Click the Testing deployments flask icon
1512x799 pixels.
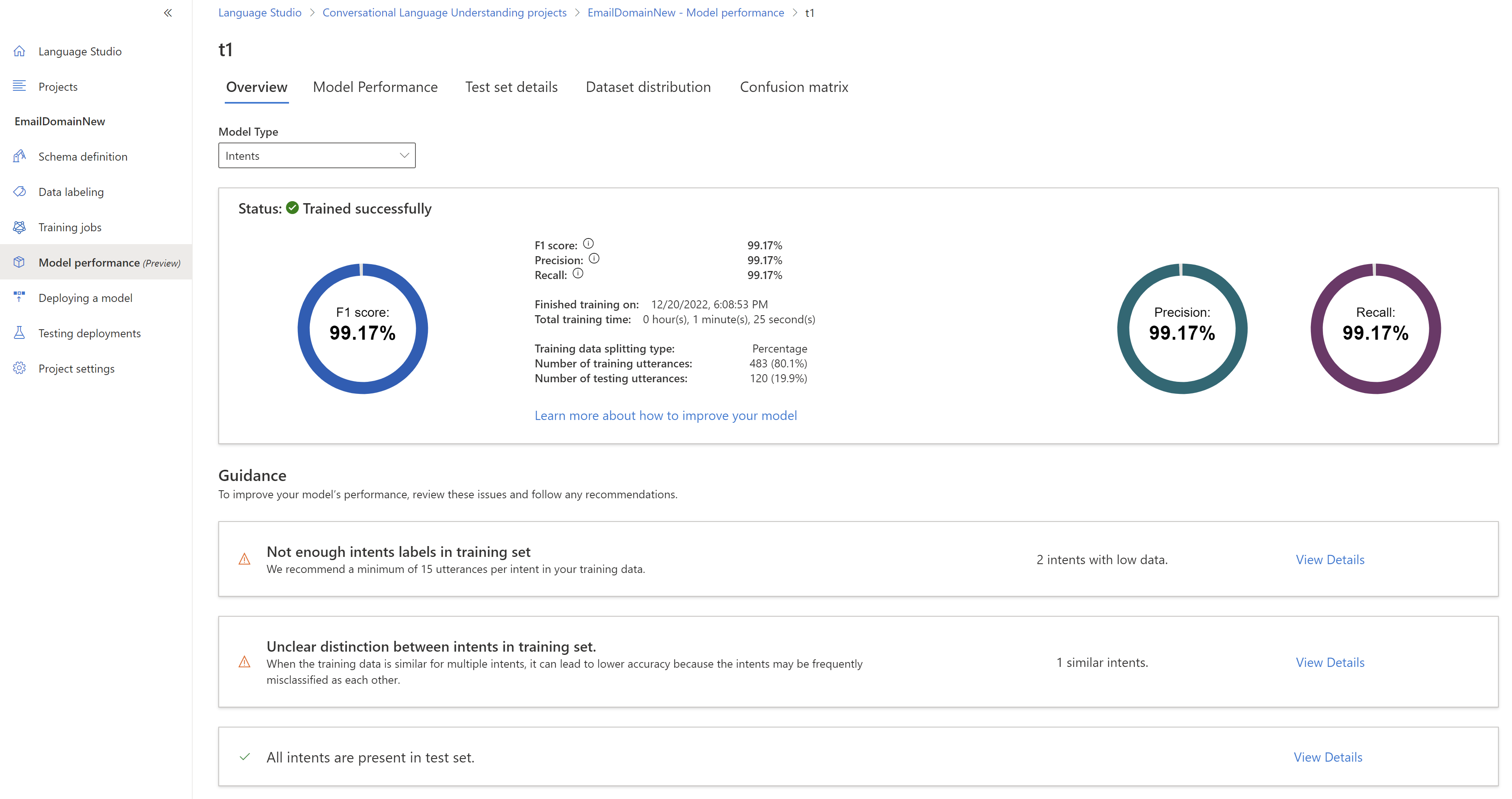point(19,333)
